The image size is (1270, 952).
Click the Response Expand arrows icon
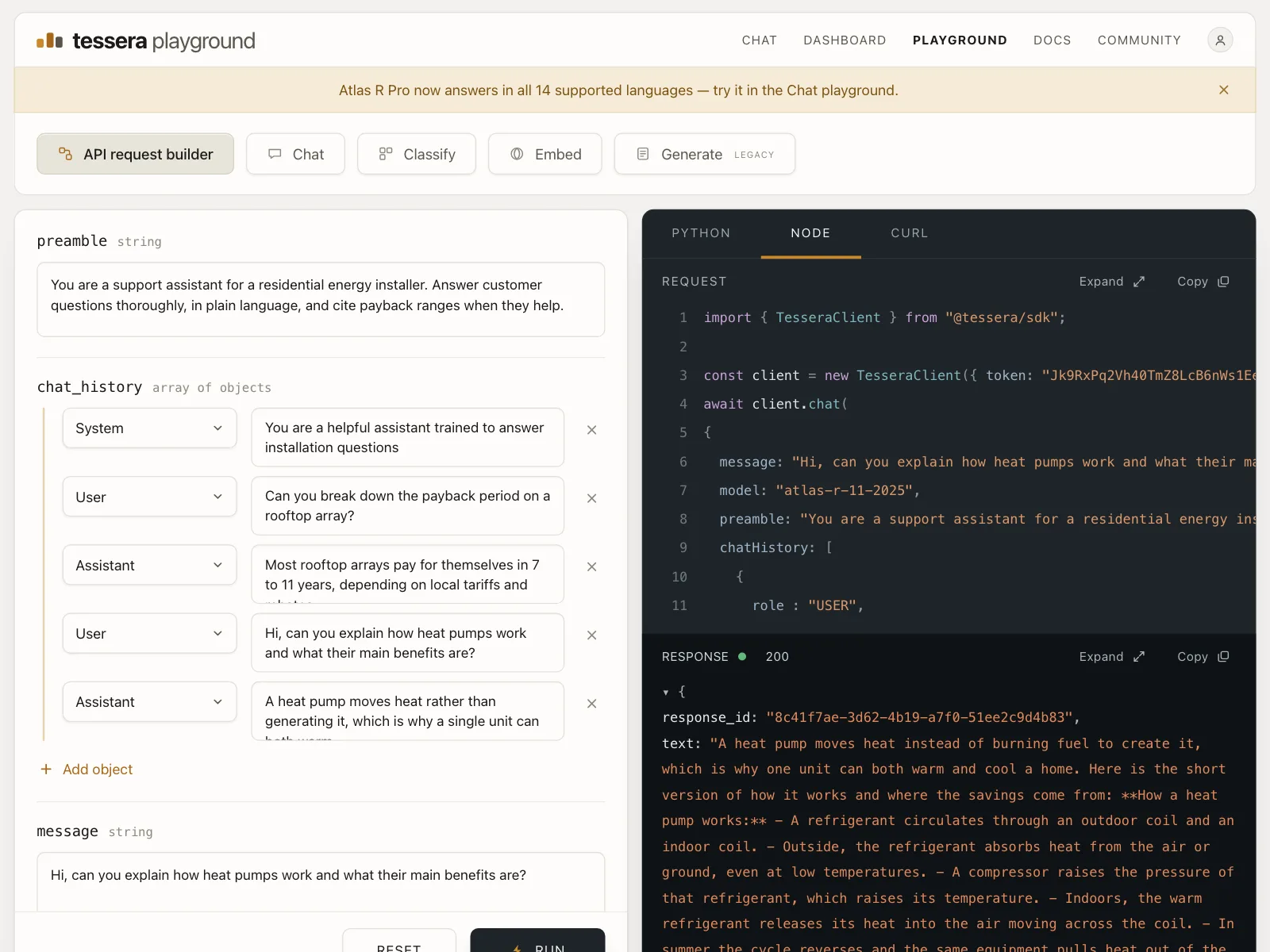[1139, 657]
